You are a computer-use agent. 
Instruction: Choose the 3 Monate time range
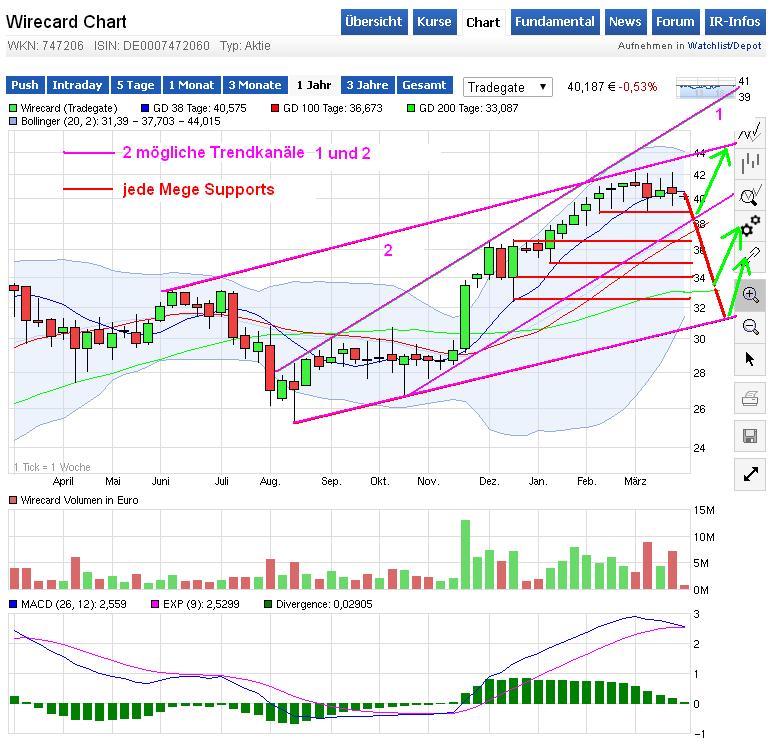(x=255, y=85)
